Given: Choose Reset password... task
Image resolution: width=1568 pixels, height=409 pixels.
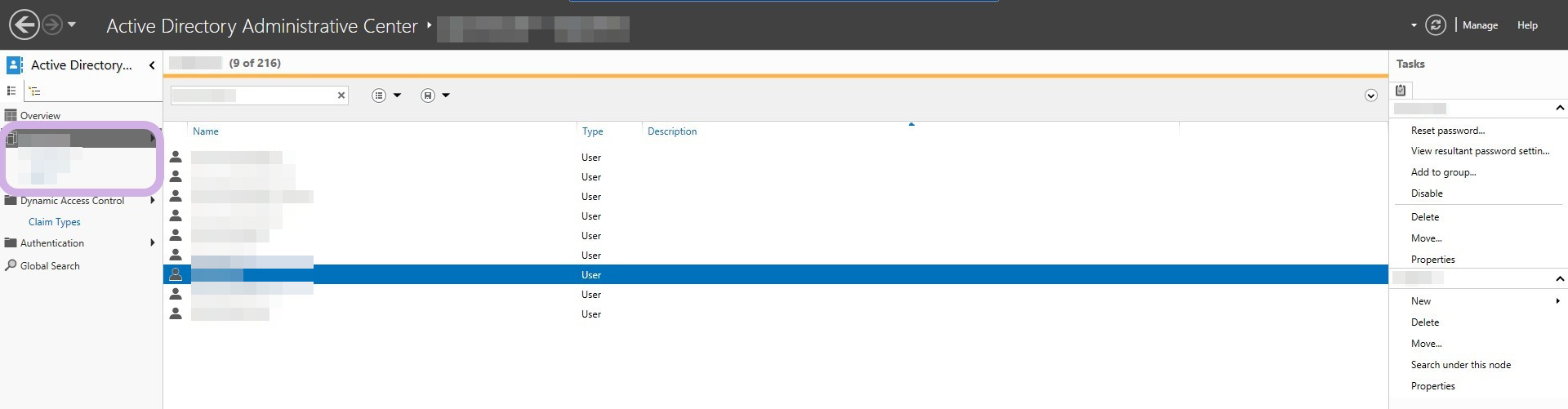Looking at the screenshot, I should 1448,131.
